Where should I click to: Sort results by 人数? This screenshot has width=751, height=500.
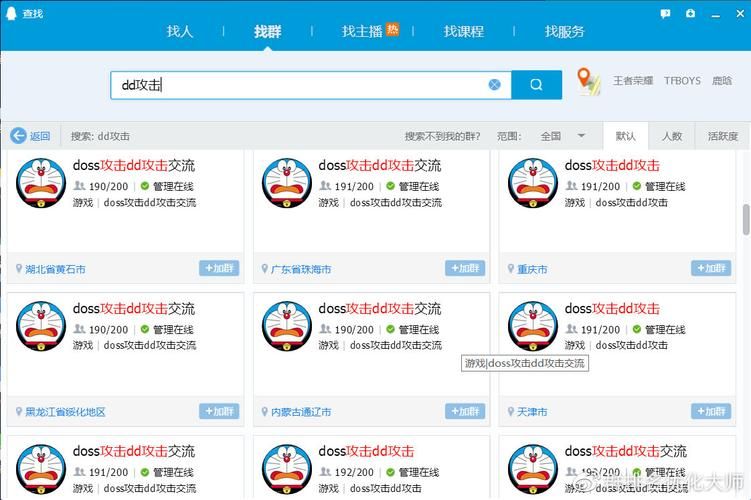(x=672, y=136)
